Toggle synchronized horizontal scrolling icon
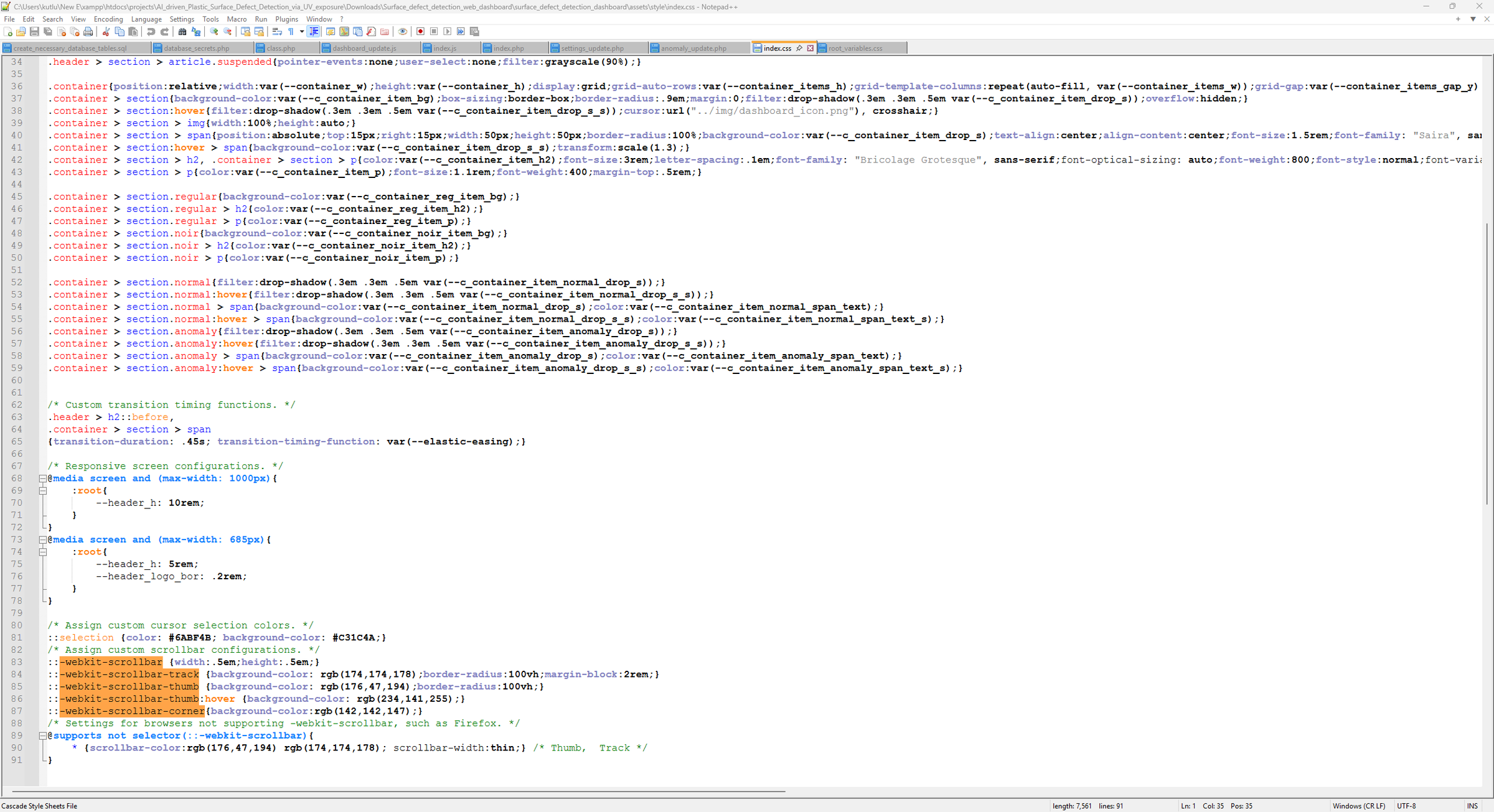The width and height of the screenshot is (1494, 812). point(260,32)
